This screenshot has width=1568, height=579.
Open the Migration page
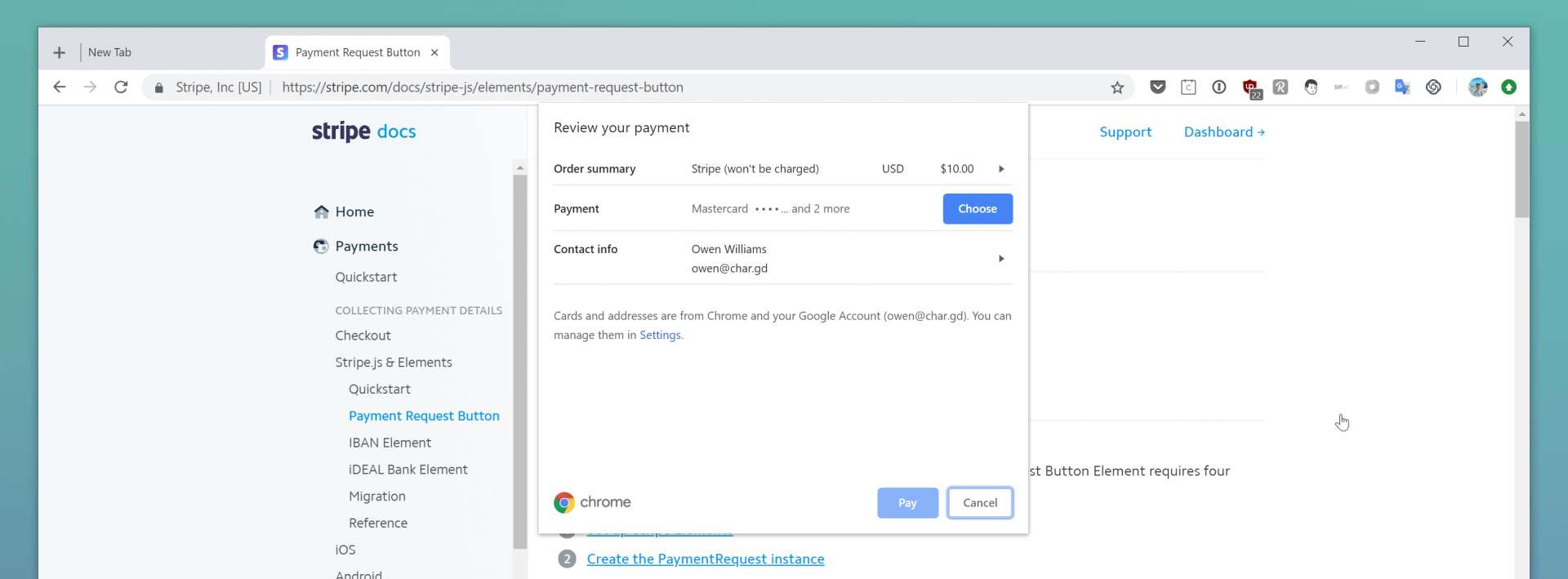(x=376, y=497)
